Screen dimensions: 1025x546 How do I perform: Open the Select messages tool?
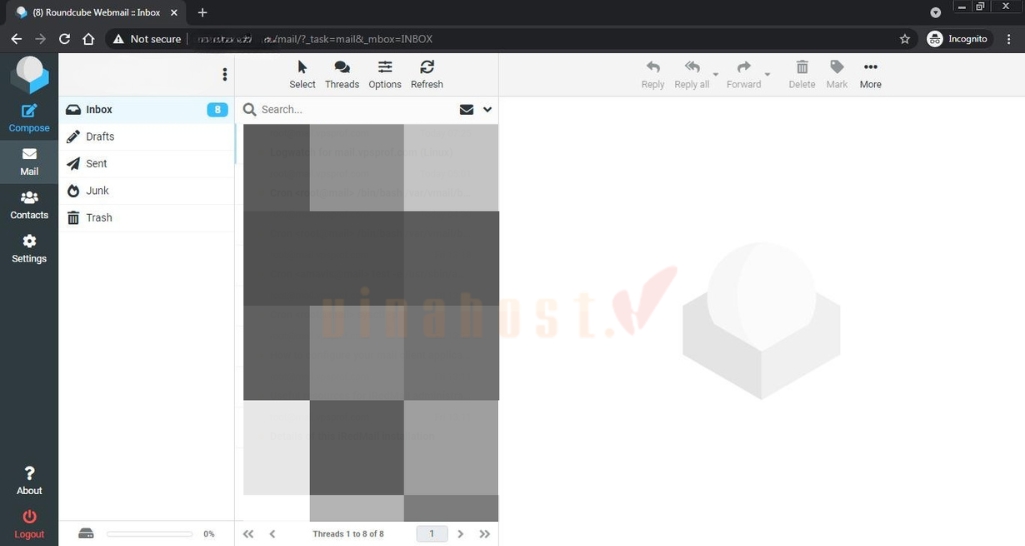click(302, 75)
